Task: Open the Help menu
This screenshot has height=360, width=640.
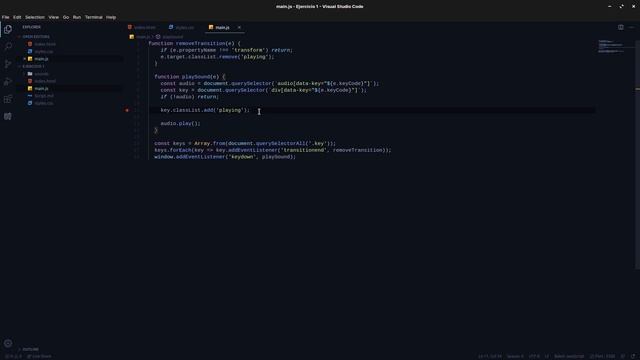Action: (111, 17)
